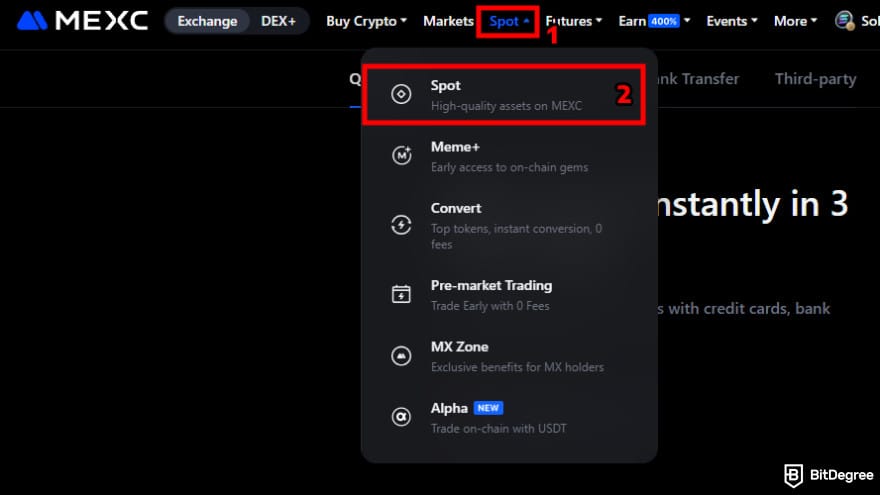The image size is (880, 495).
Task: Click 'High-quality assets on MEXC' text
Action: (x=506, y=106)
